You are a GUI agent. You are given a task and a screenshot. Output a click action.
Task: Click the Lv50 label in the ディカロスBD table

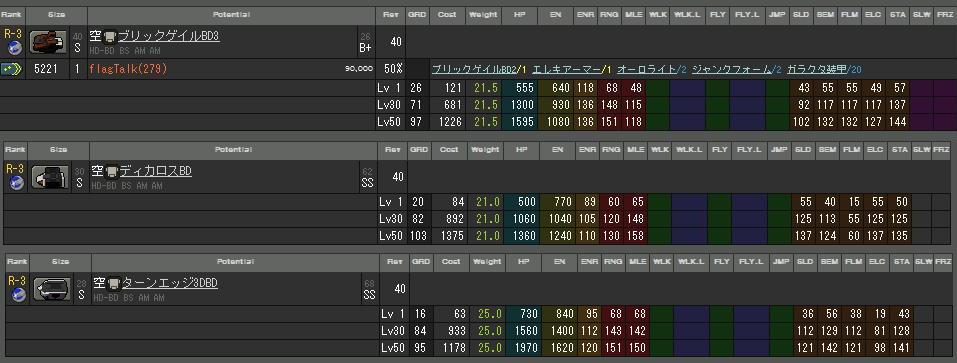coord(391,235)
